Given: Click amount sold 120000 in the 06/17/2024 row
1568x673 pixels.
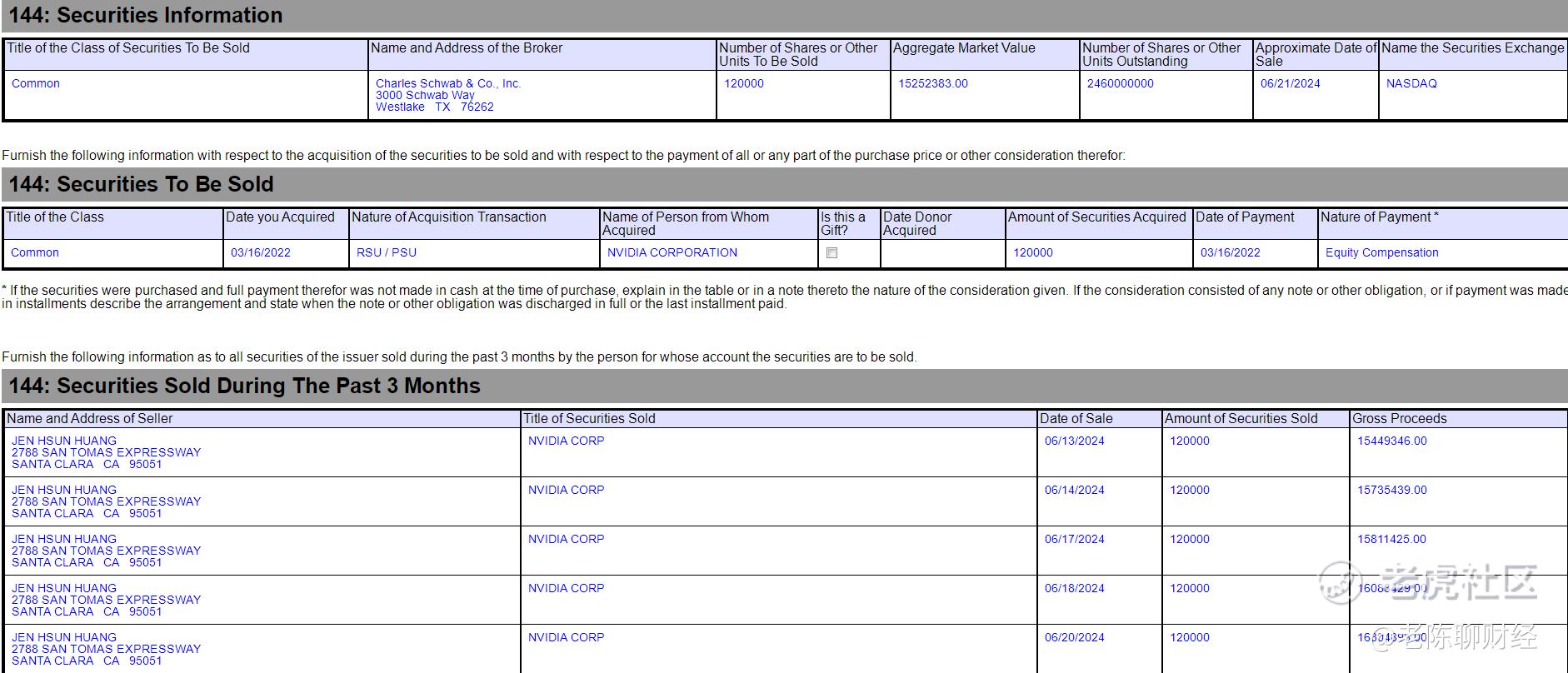Looking at the screenshot, I should click(x=1190, y=539).
